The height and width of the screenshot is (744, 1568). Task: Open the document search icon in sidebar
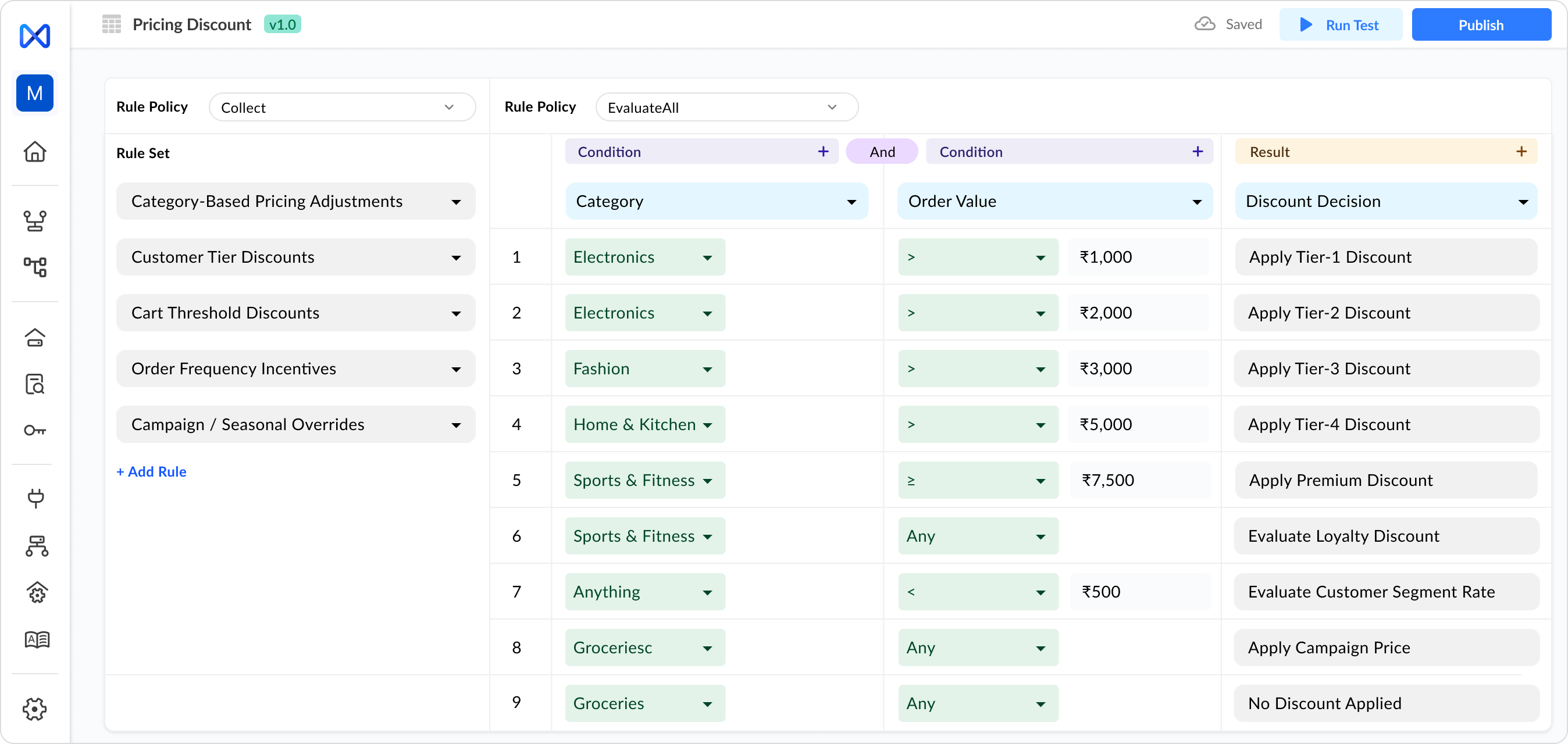tap(35, 384)
